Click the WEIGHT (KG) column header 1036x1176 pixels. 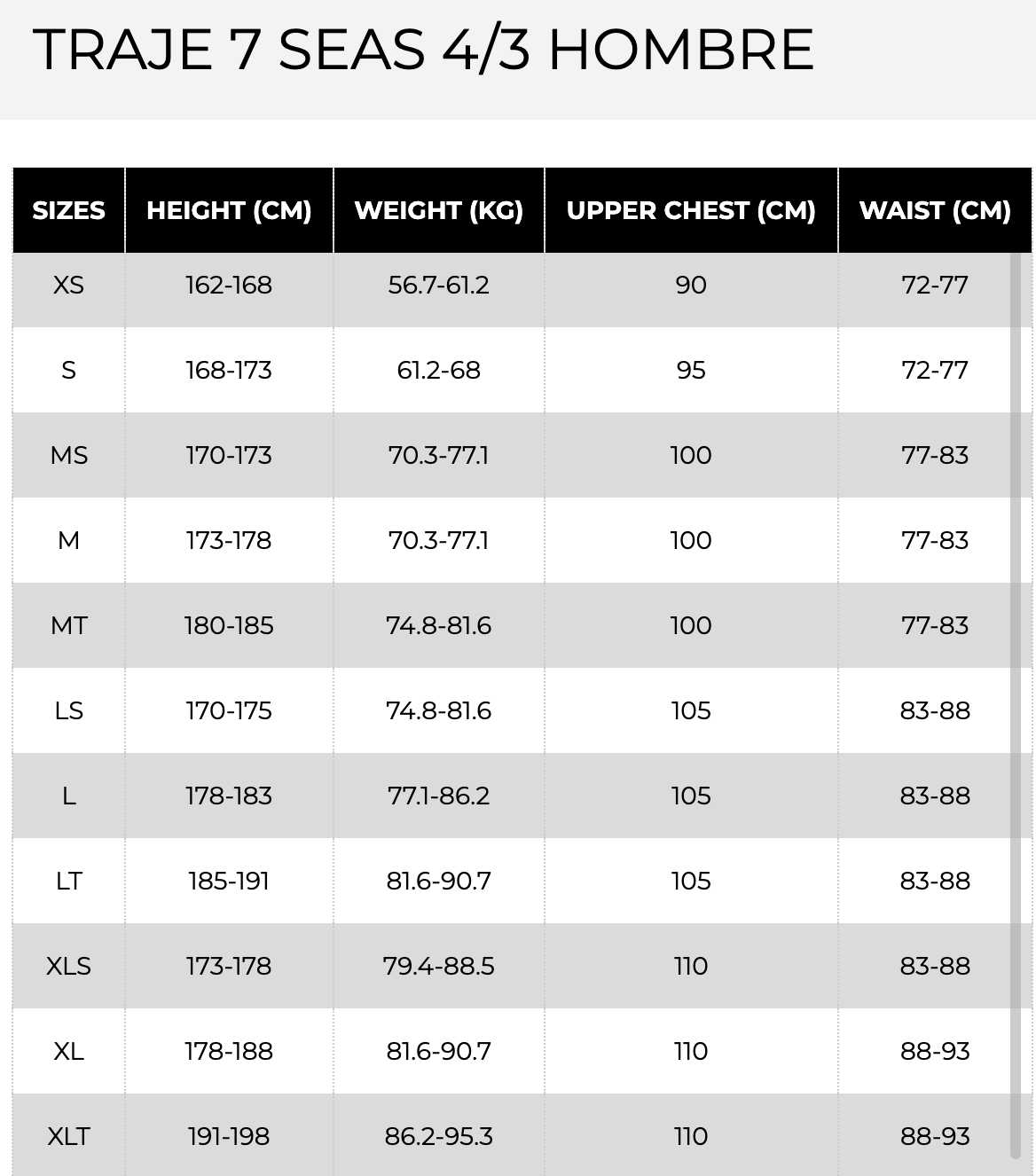tap(438, 210)
